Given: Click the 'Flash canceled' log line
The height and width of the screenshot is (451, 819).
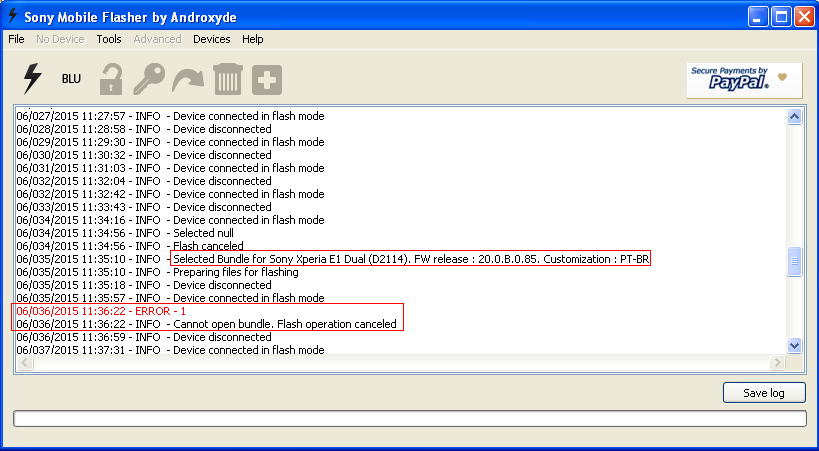Looking at the screenshot, I should click(130, 246).
